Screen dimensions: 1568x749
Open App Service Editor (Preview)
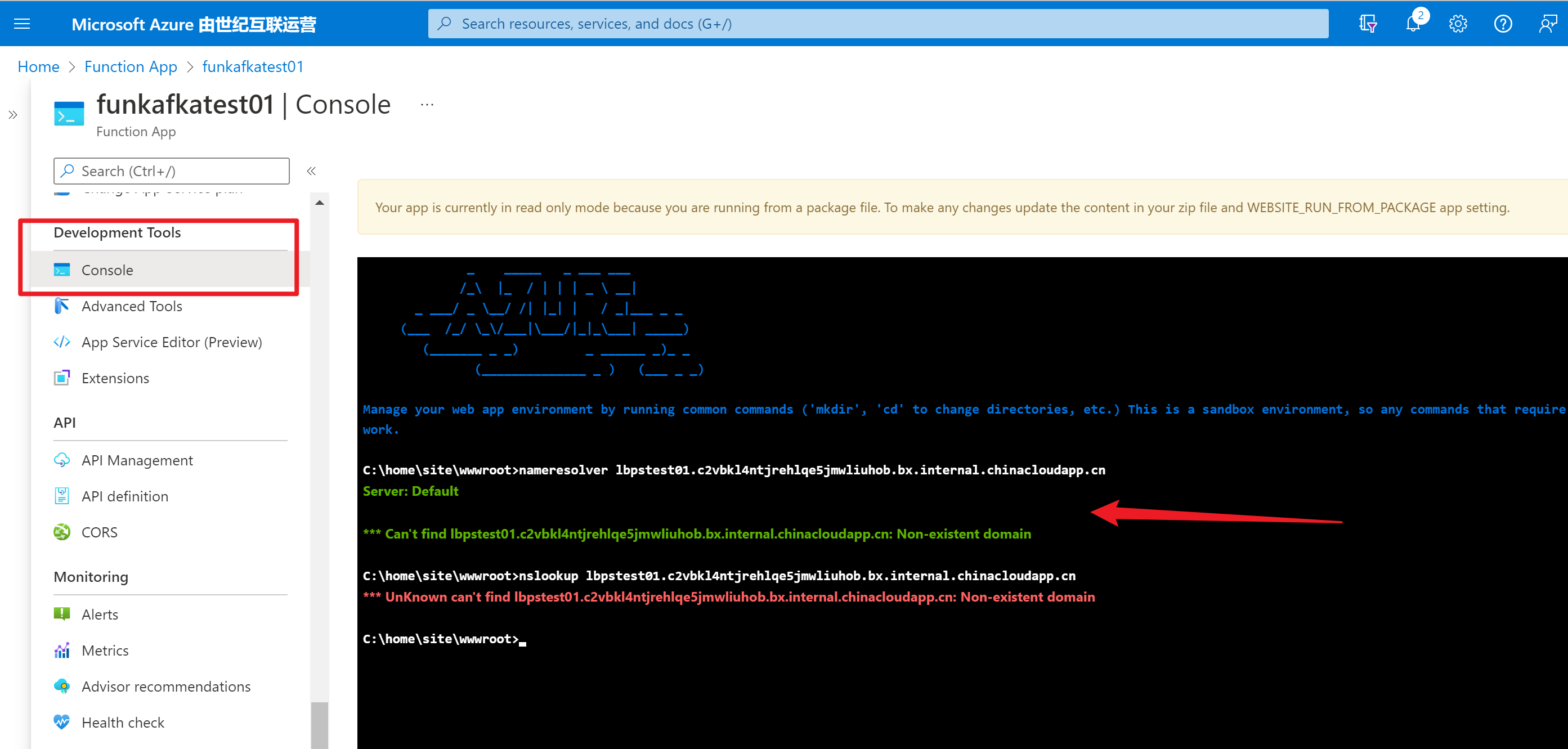coord(171,342)
